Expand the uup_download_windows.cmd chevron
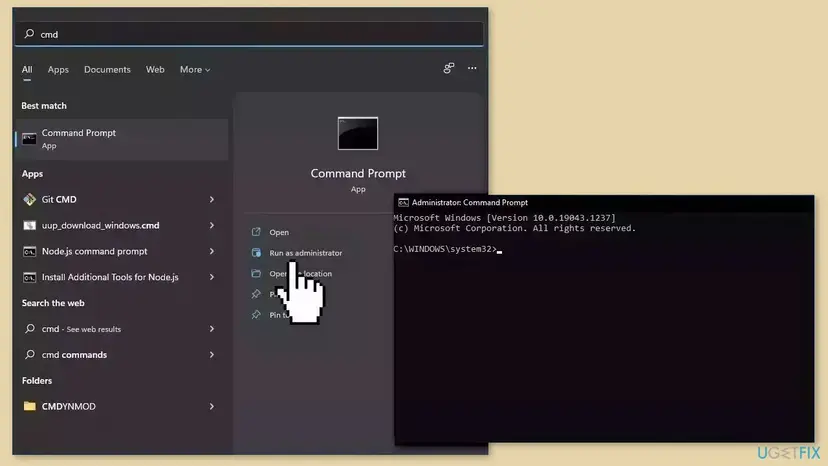828x466 pixels. (x=212, y=225)
